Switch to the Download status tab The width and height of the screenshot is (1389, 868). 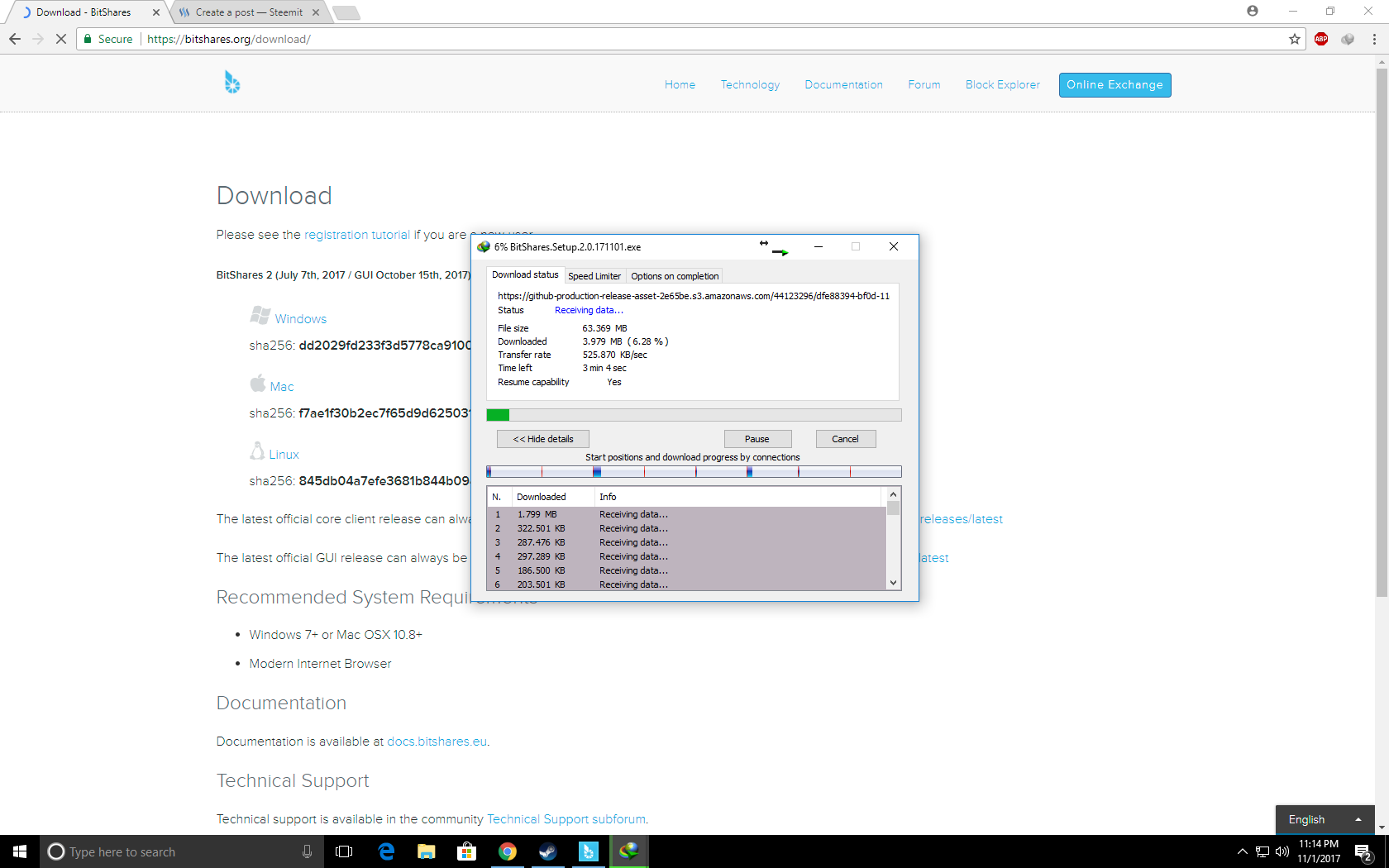[525, 274]
